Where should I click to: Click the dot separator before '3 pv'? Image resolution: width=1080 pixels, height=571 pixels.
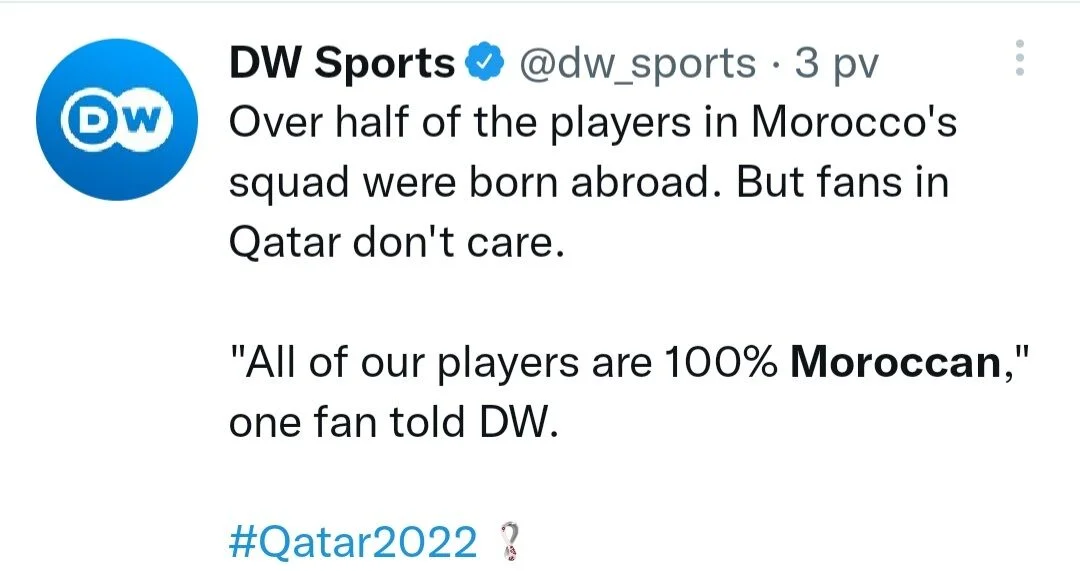point(775,64)
